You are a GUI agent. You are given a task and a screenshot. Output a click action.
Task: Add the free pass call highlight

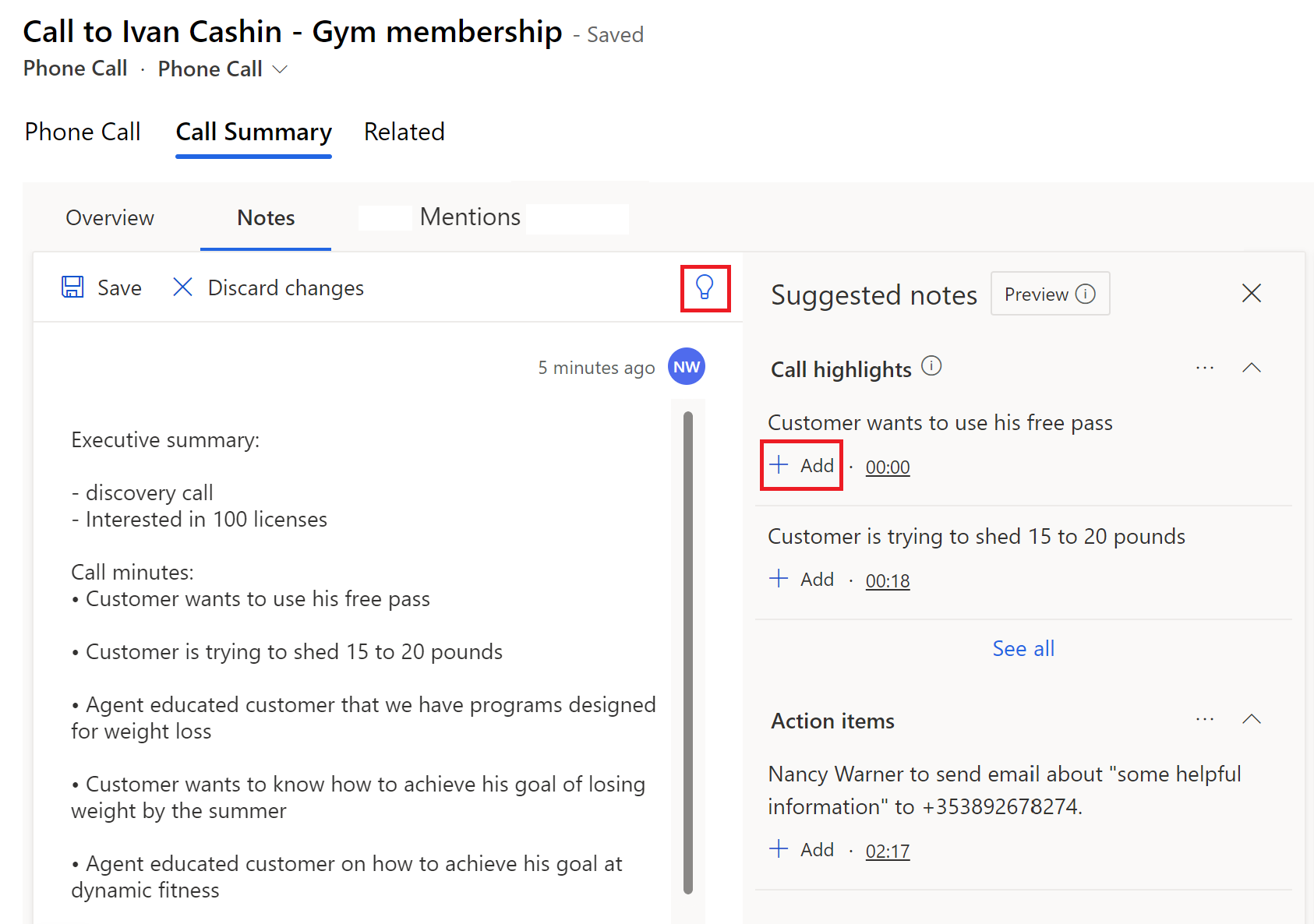pyautogui.click(x=801, y=465)
